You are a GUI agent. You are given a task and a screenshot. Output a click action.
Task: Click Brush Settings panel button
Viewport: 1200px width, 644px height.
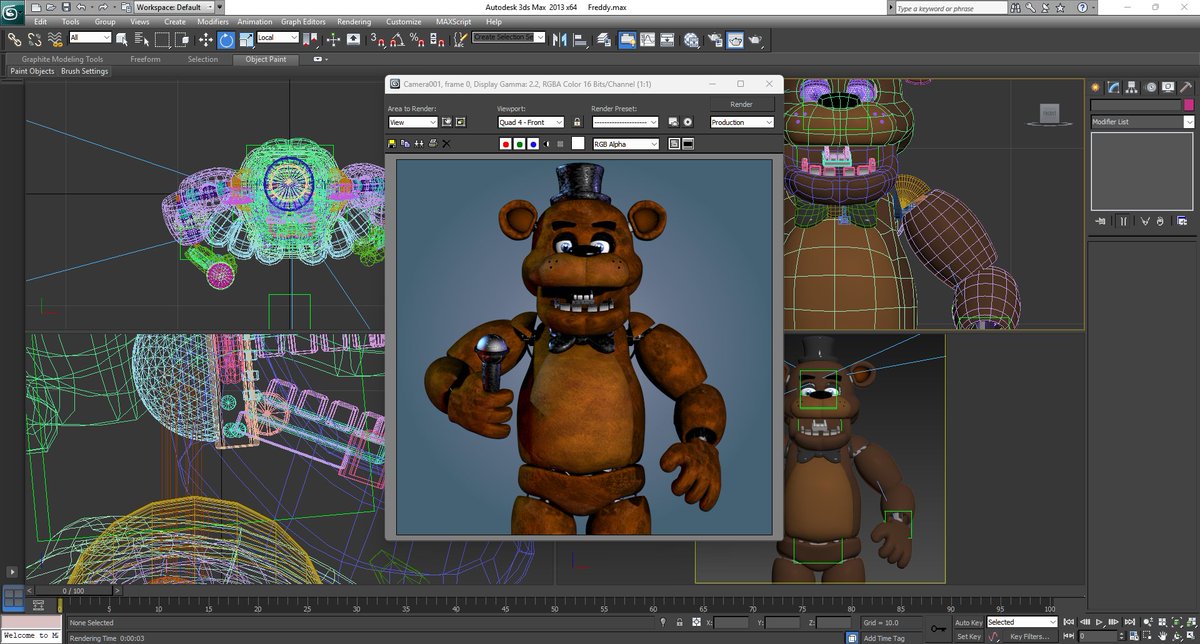pos(84,71)
